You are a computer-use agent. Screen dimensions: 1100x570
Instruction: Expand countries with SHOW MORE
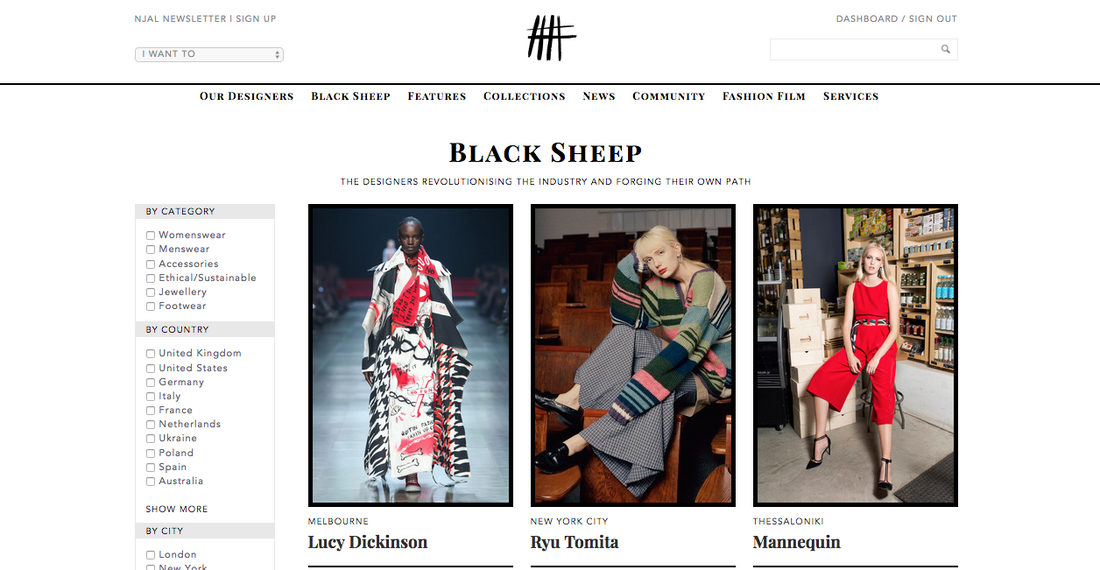pos(177,509)
